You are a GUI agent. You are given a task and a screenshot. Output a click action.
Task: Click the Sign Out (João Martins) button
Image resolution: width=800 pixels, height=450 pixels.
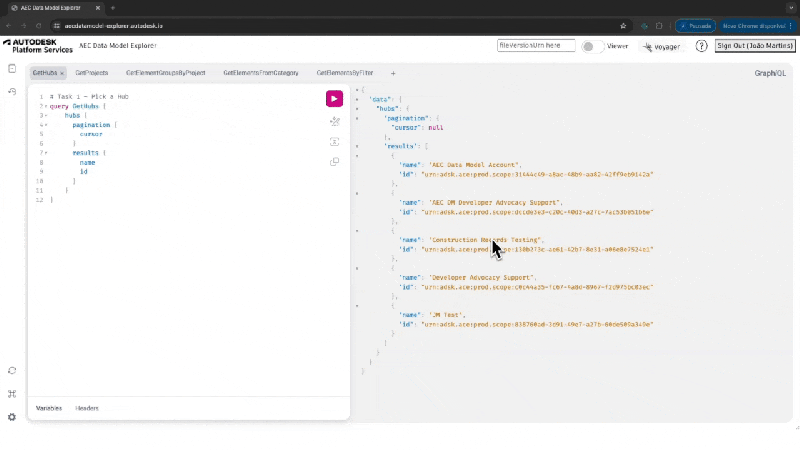tap(755, 46)
